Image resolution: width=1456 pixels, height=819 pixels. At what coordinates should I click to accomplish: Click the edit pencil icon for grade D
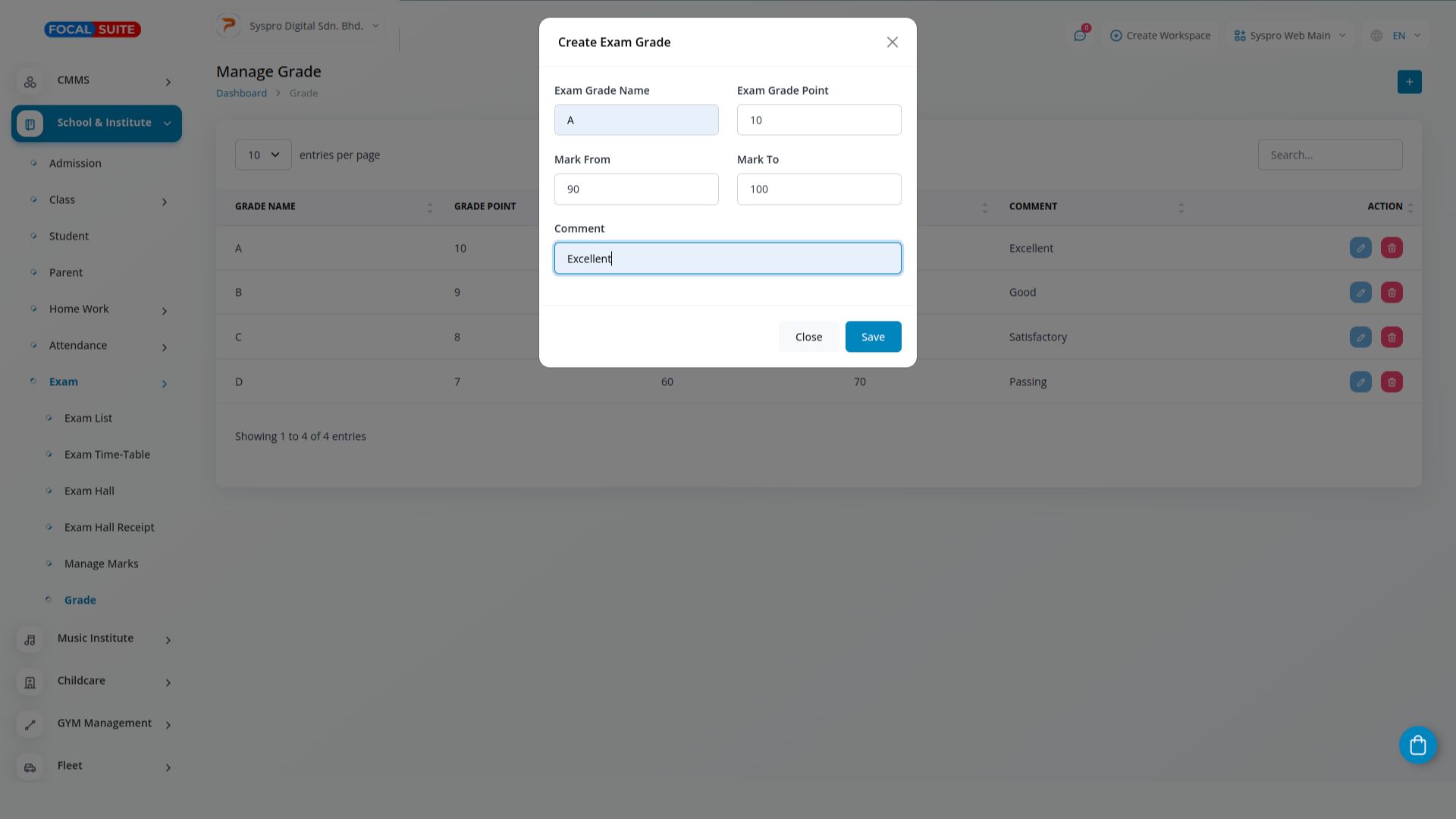point(1360,382)
